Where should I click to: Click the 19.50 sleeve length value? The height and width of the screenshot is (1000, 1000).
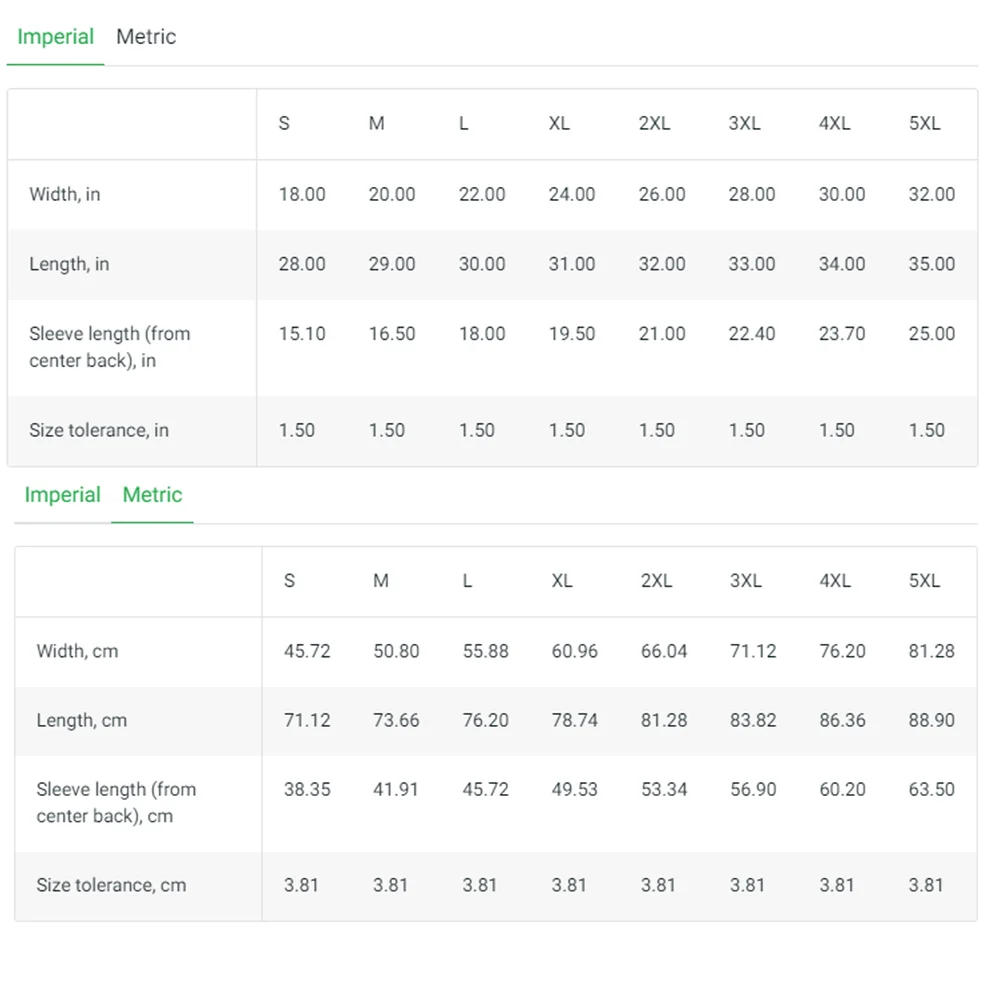coord(572,334)
